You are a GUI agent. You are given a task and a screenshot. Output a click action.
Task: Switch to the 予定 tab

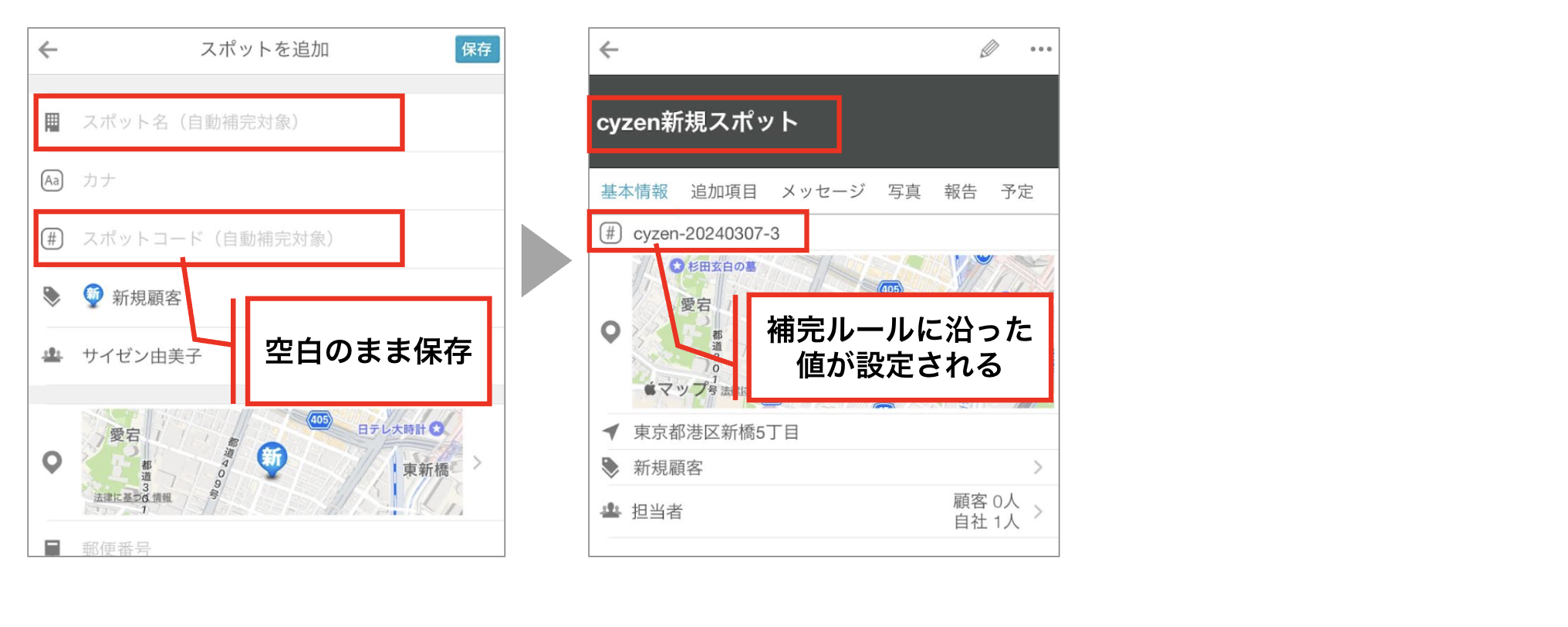click(x=1017, y=191)
